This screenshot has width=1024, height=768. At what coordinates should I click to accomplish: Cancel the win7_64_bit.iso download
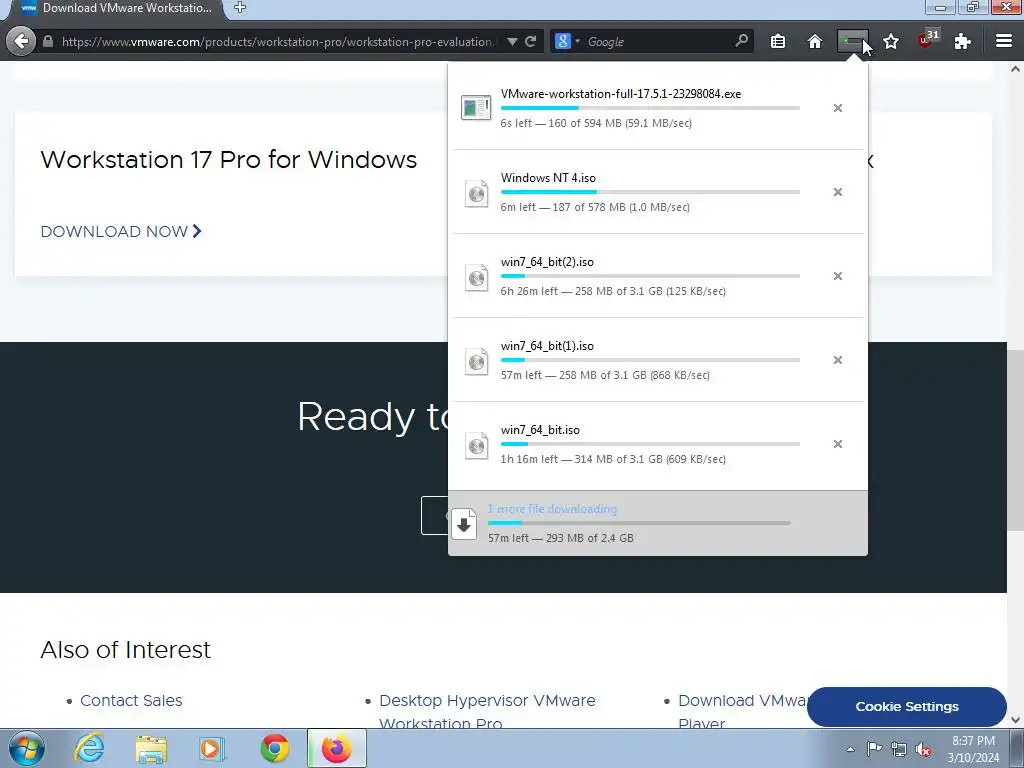(838, 444)
